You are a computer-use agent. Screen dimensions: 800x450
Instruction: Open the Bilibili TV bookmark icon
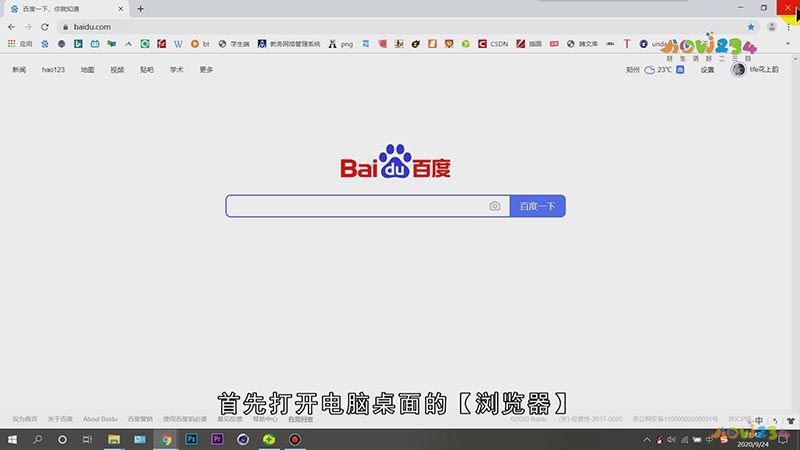click(95, 44)
